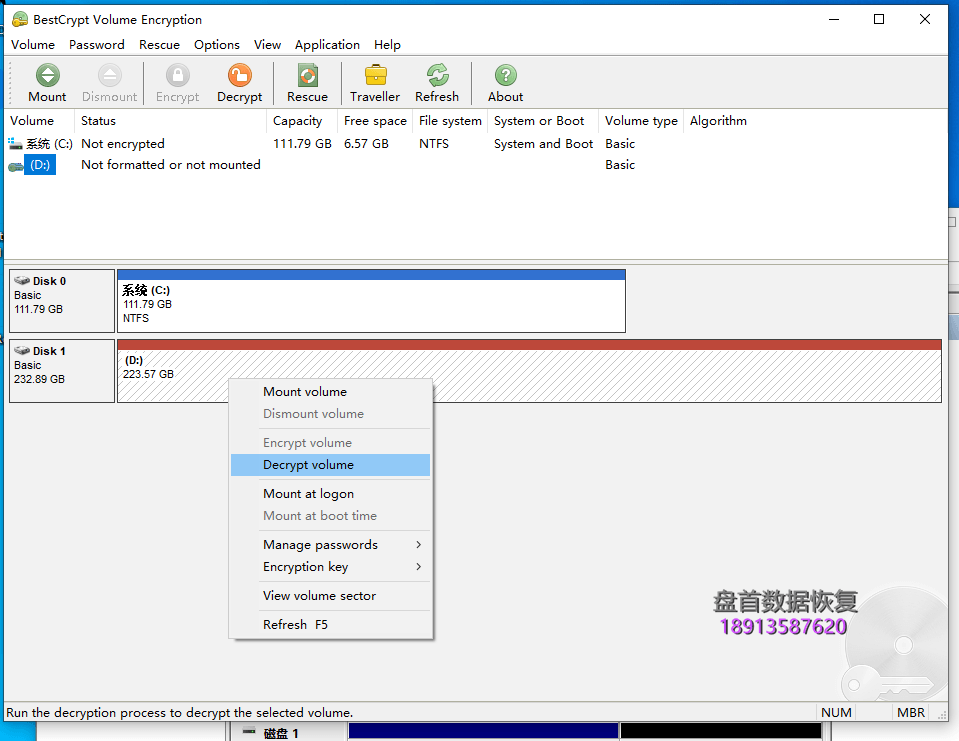Open the Application menu
The image size is (959, 741).
tap(327, 45)
